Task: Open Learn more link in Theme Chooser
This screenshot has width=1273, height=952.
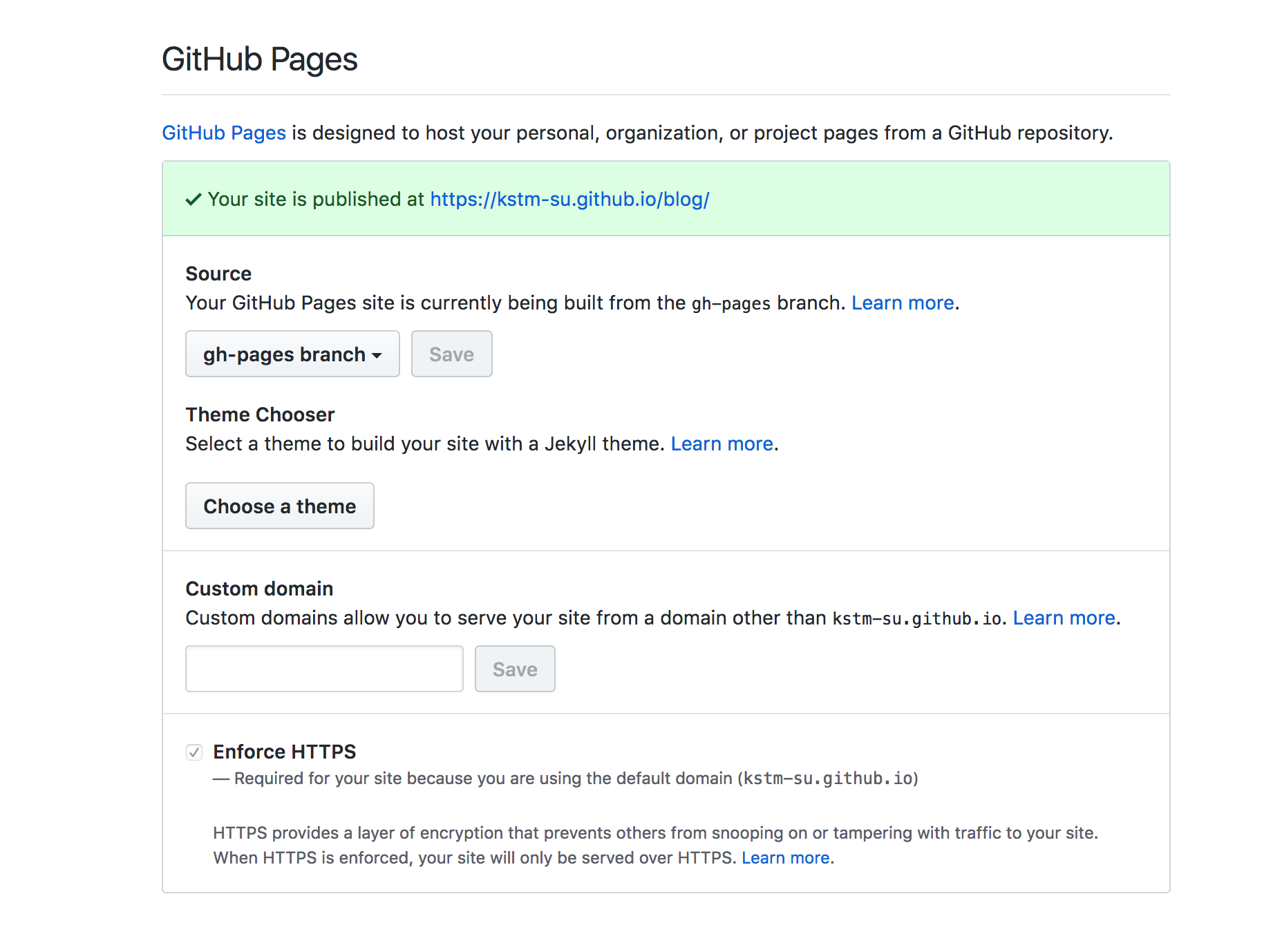Action: 722,444
